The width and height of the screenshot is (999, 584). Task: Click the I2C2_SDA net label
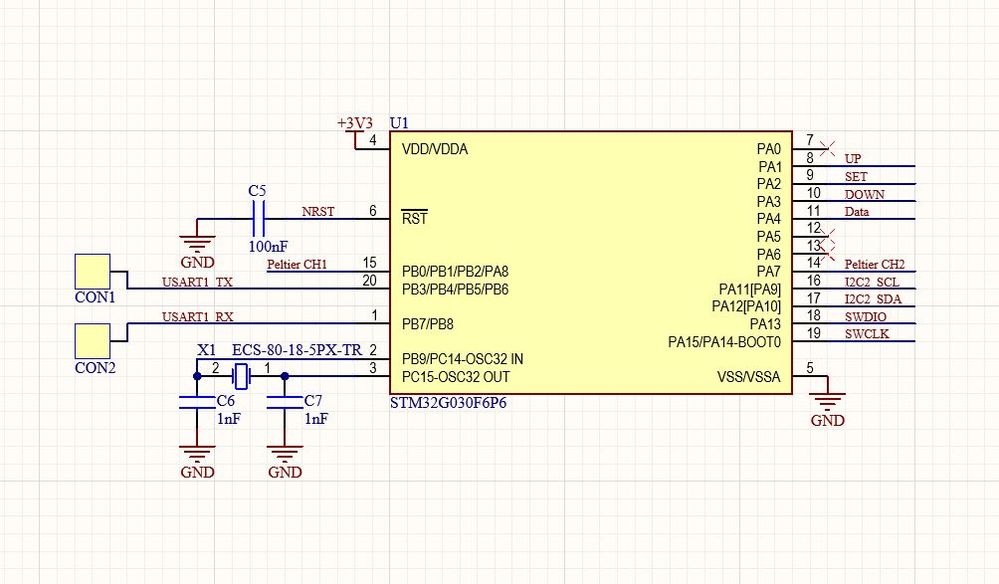pyautogui.click(x=873, y=299)
